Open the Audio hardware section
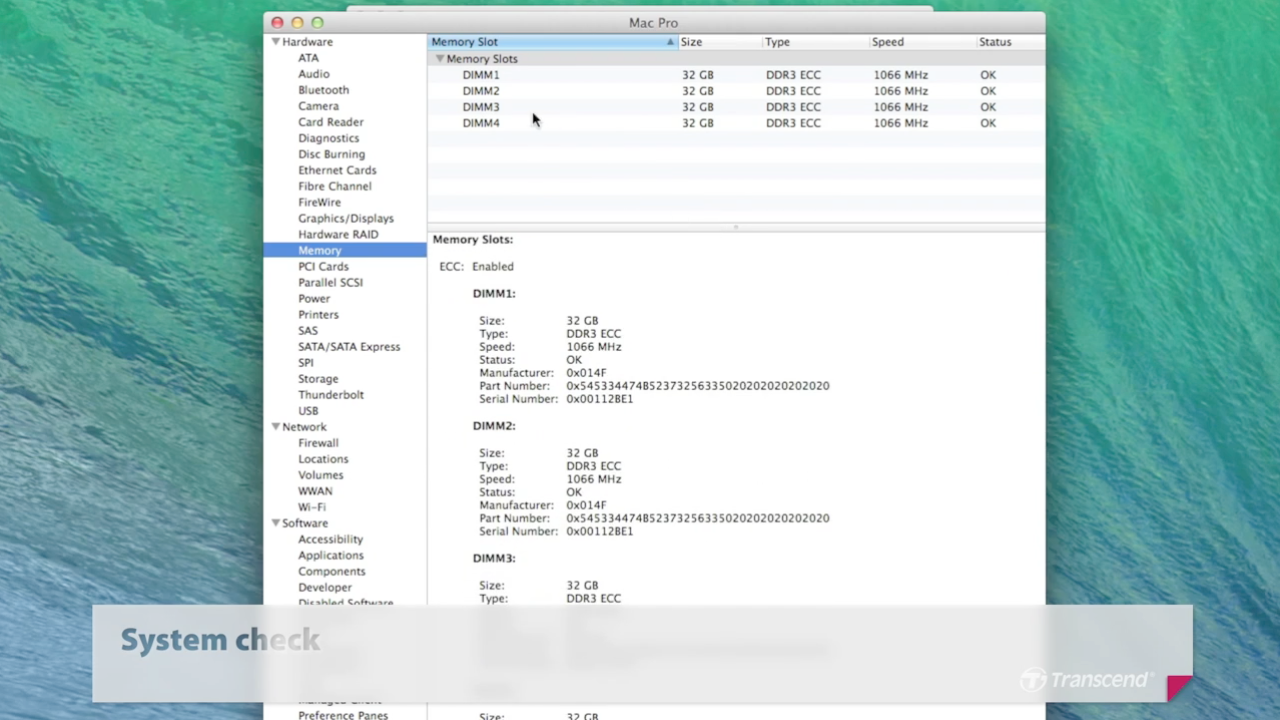The height and width of the screenshot is (720, 1280). 313,74
